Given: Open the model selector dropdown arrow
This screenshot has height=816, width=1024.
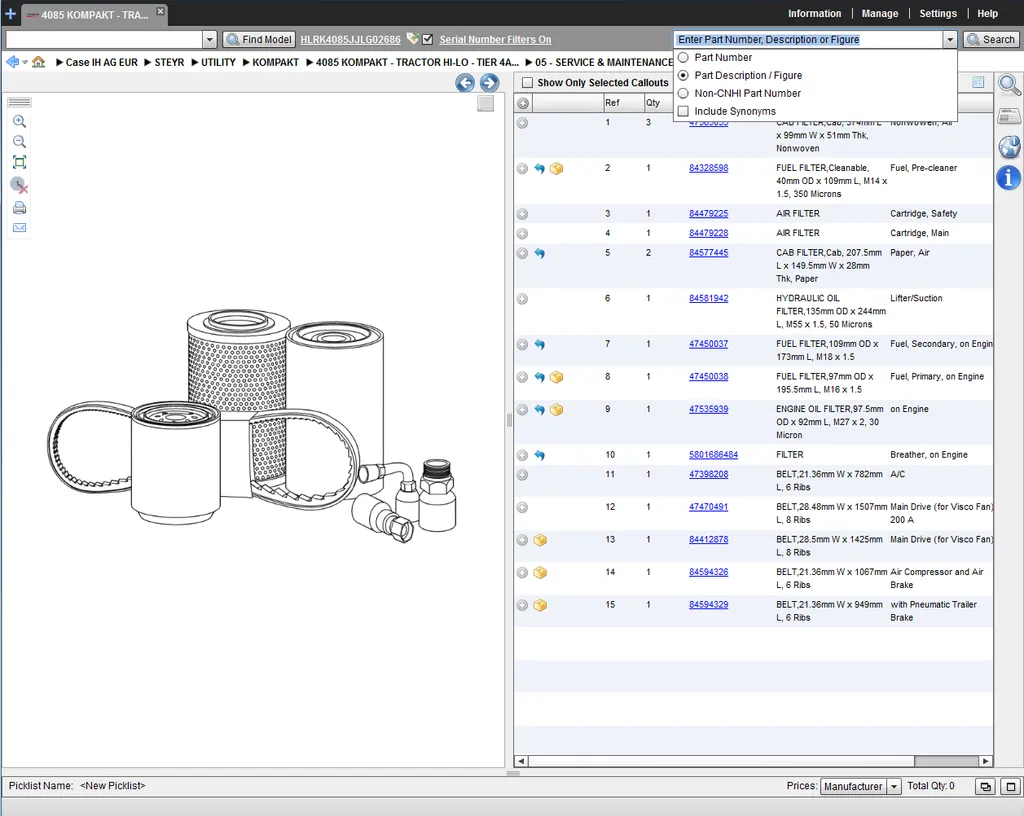Looking at the screenshot, I should click(x=209, y=40).
